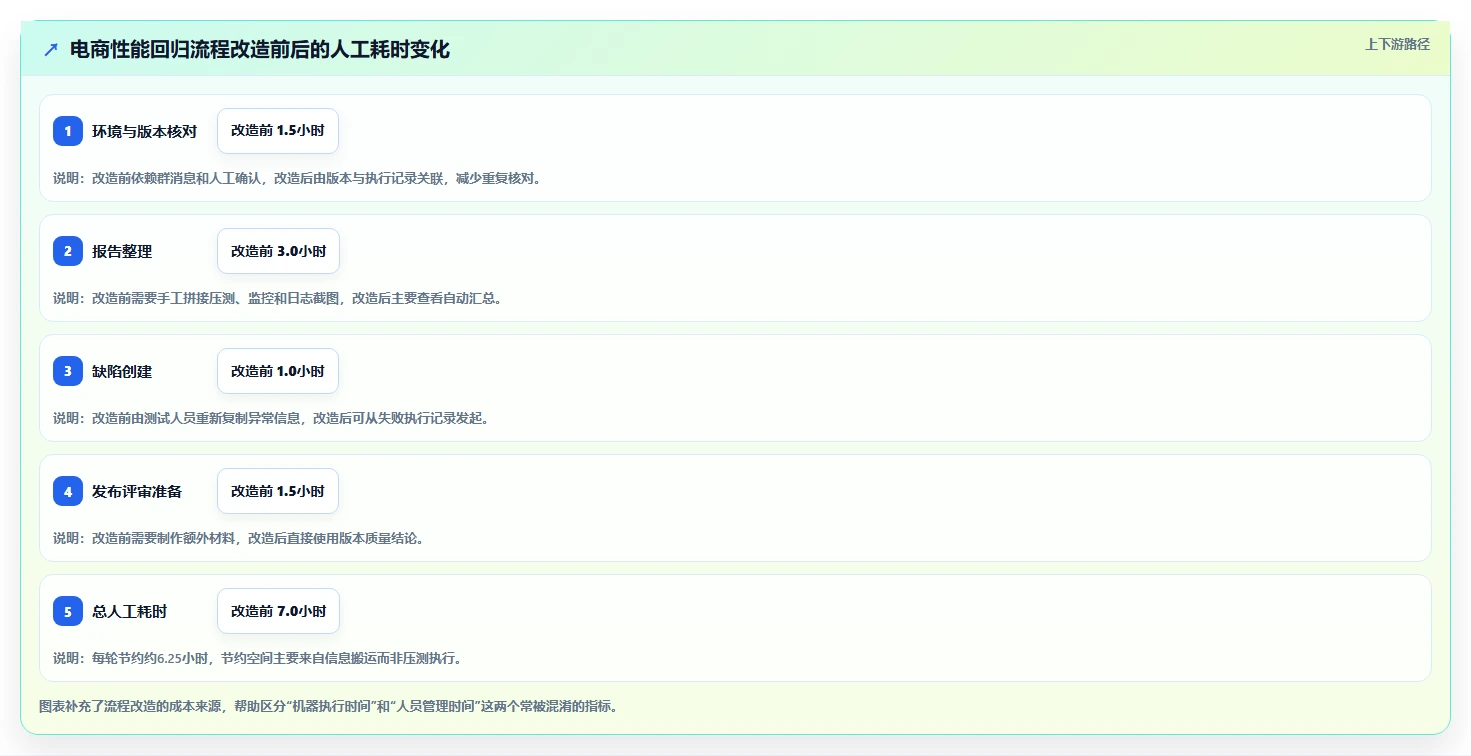Click the 缺陷创建 label
Image resolution: width=1471 pixels, height=756 pixels.
click(122, 371)
